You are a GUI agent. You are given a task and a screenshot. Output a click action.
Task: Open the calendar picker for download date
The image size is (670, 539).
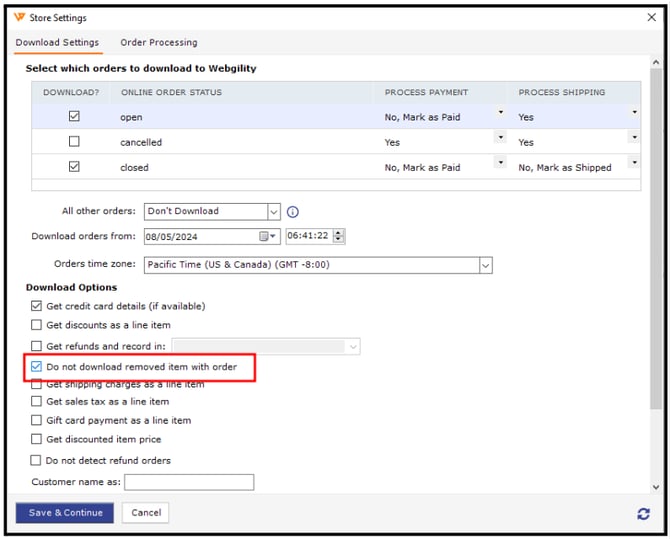[268, 237]
